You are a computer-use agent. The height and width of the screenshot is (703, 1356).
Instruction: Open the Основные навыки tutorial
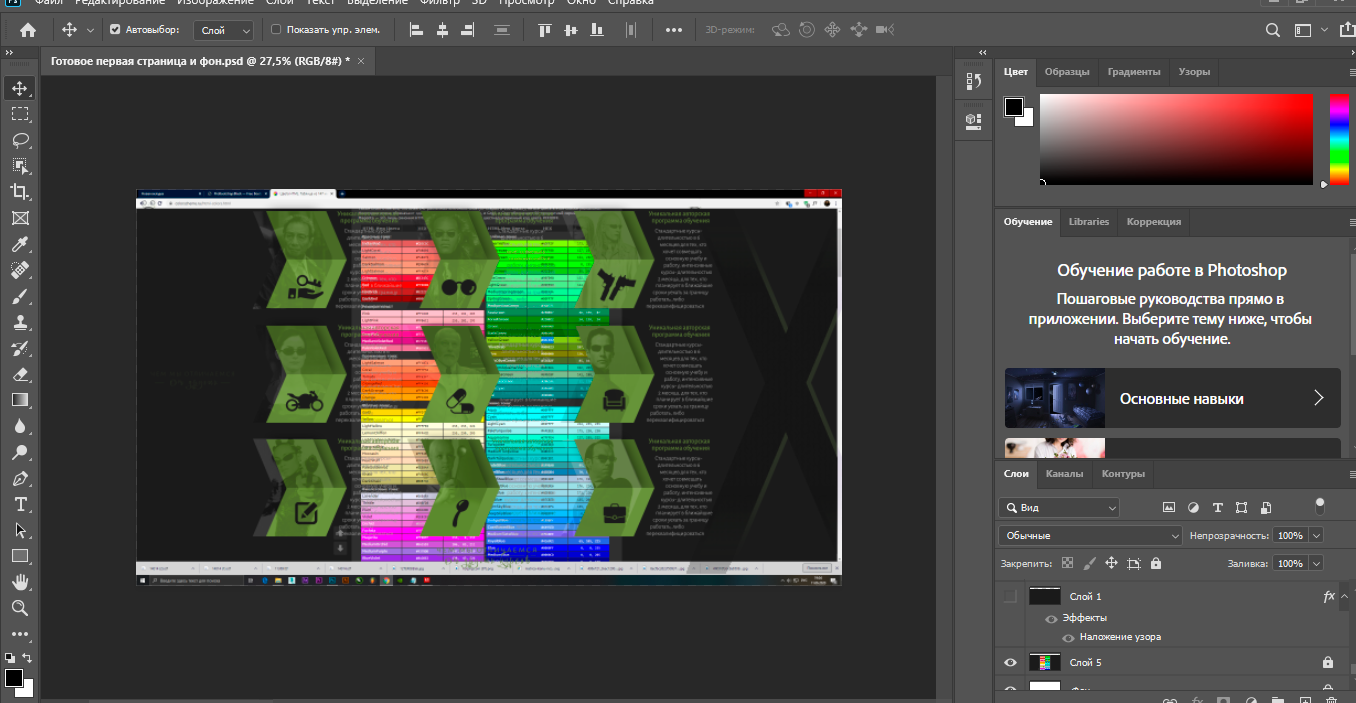[x=1172, y=398]
